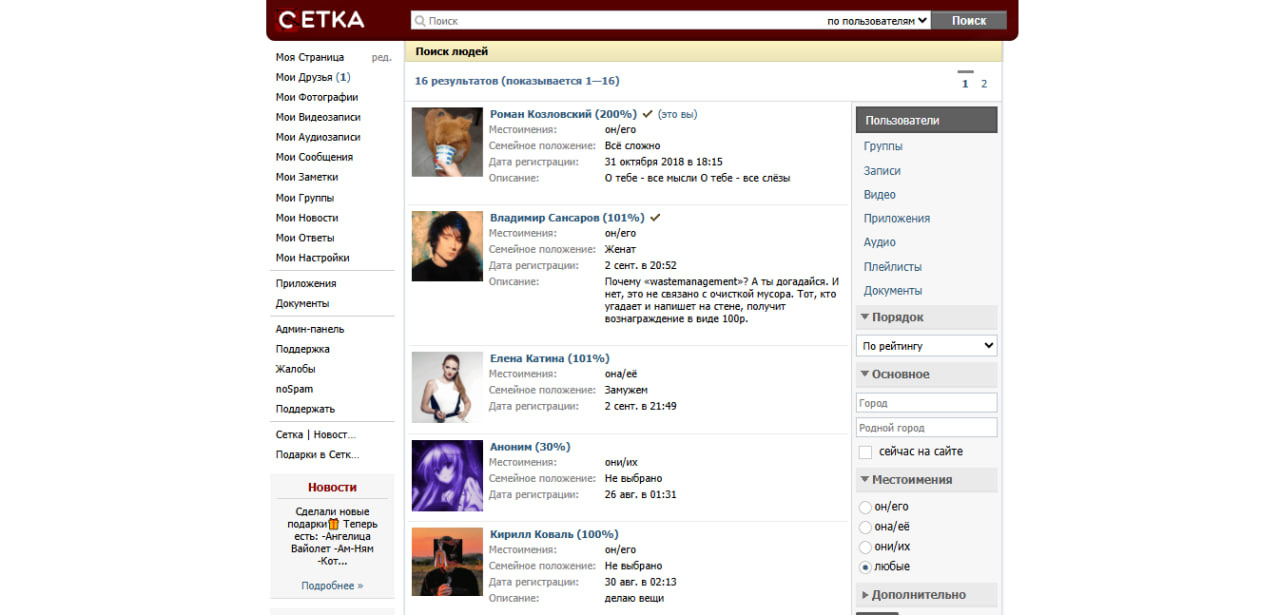Go to results page 1
The height and width of the screenshot is (615, 1280).
[x=965, y=84]
